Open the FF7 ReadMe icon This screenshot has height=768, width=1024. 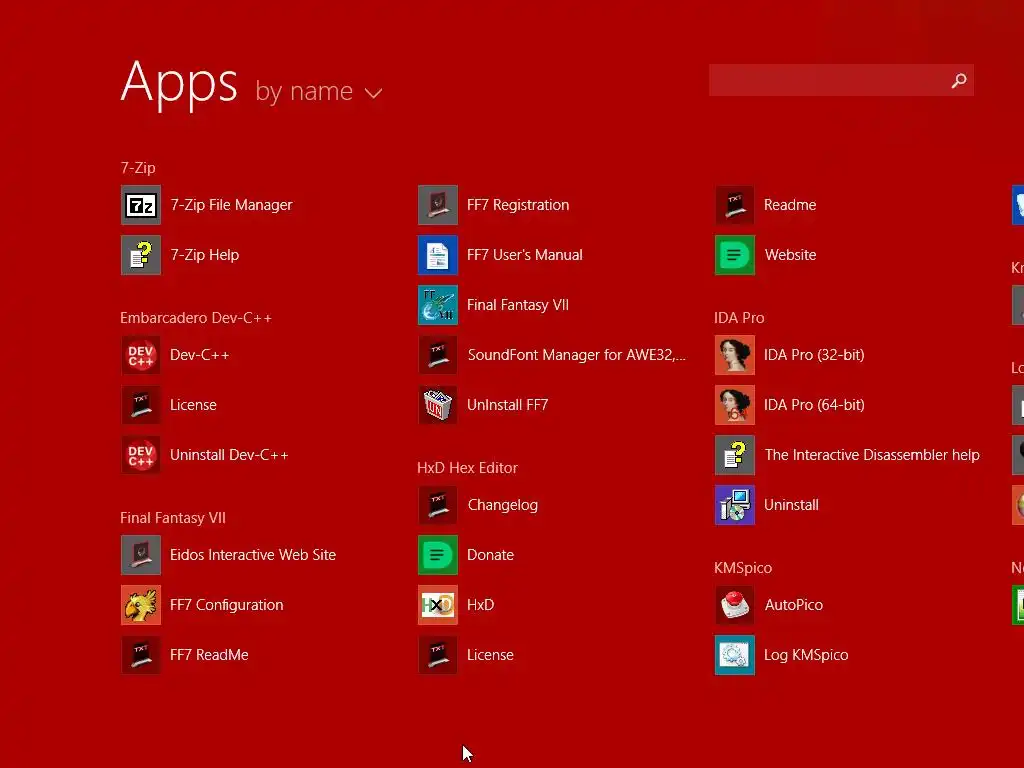click(x=140, y=654)
